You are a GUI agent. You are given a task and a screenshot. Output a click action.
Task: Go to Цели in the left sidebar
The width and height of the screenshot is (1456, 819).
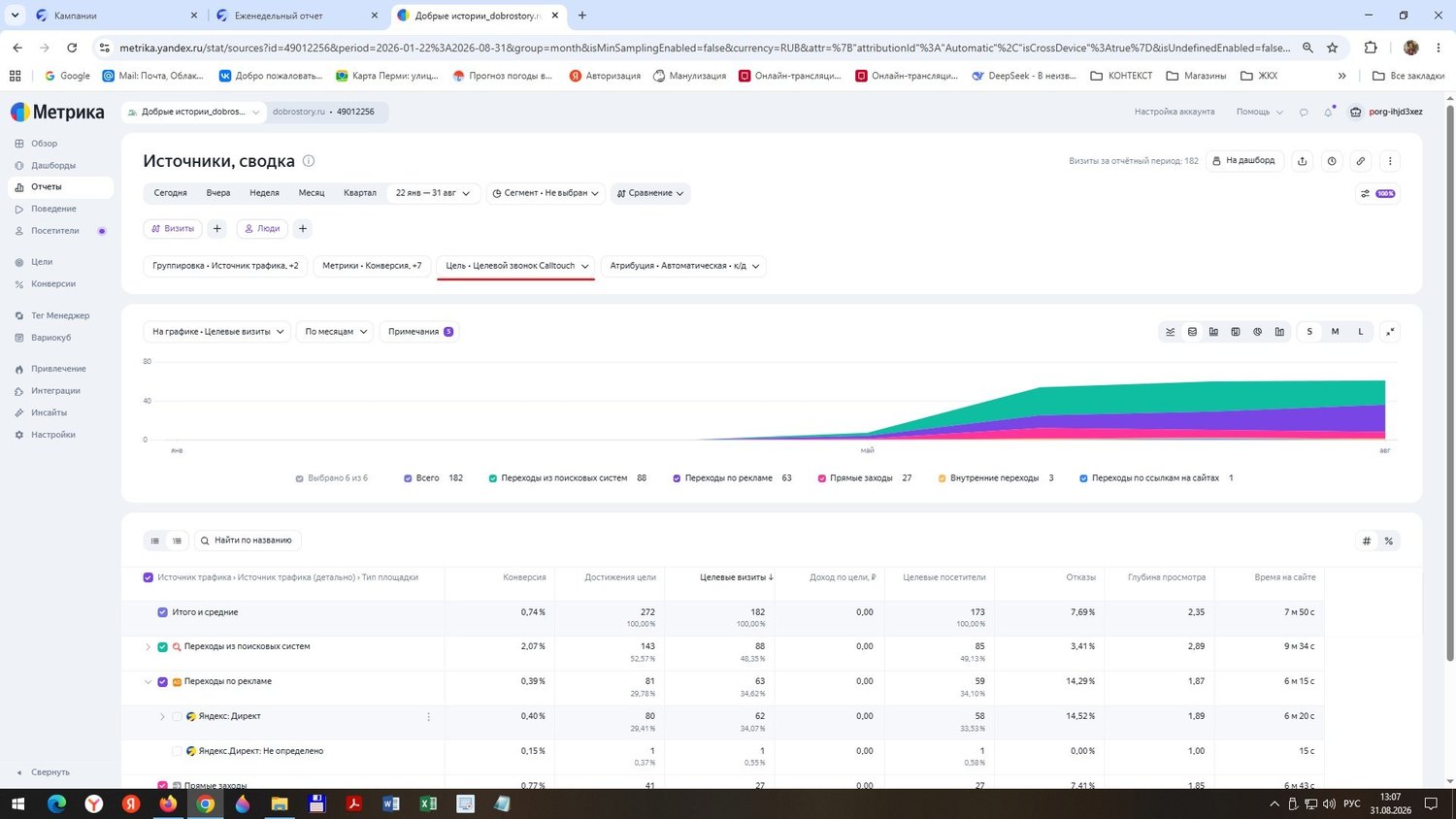pyautogui.click(x=42, y=262)
